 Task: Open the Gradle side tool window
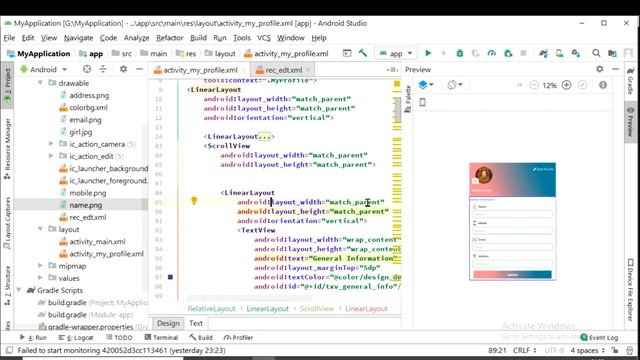point(631,81)
